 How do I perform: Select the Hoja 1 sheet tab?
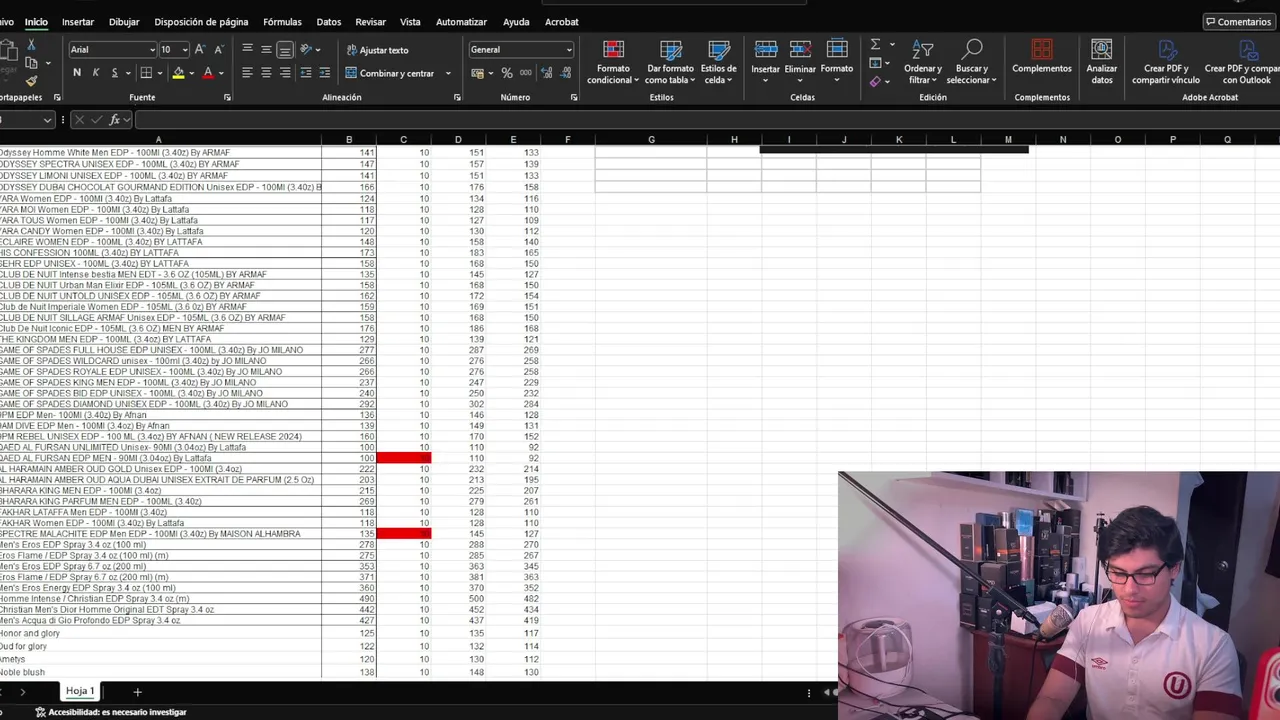pos(80,691)
